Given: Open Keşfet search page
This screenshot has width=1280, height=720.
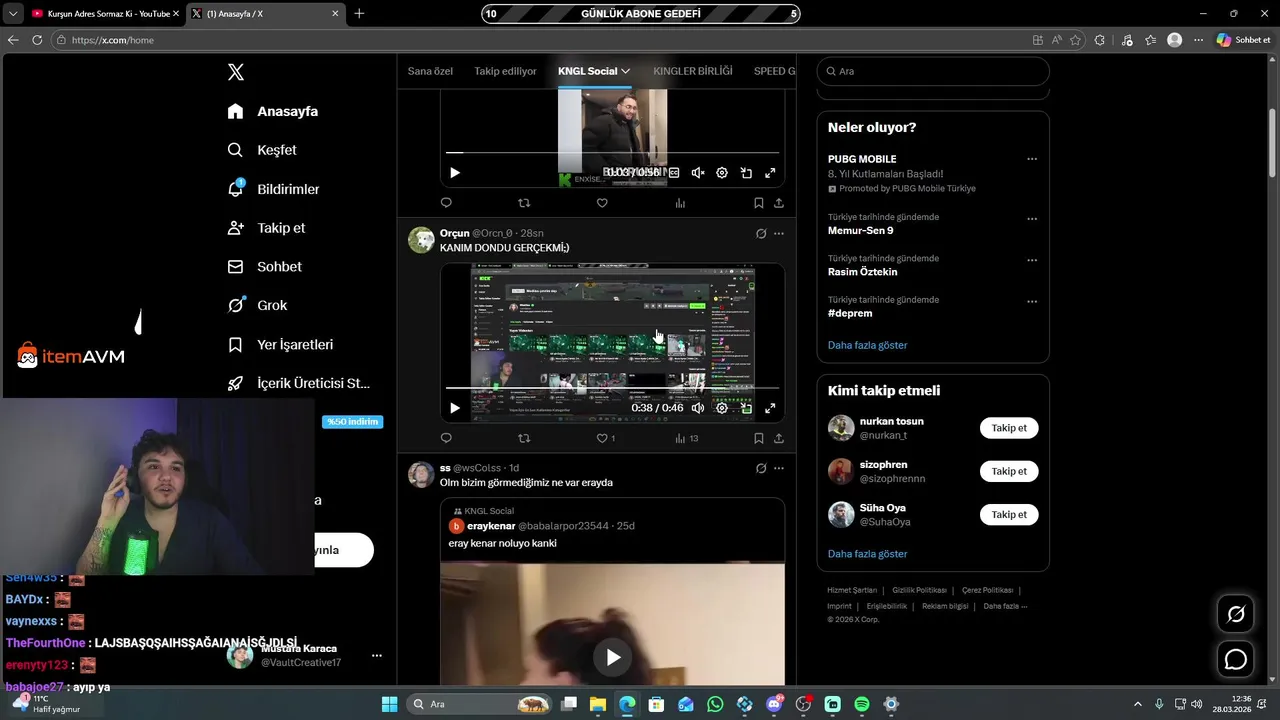Looking at the screenshot, I should coord(262,150).
